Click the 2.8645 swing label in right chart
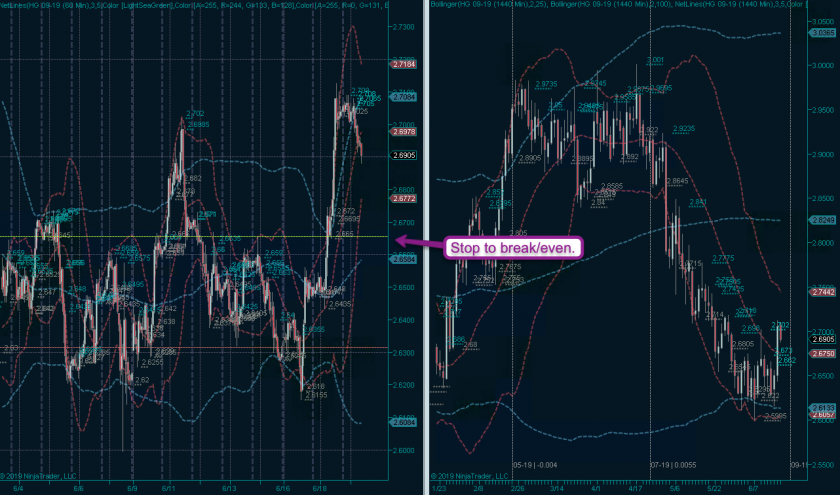Screen dimensions: 840x495 tap(677, 182)
